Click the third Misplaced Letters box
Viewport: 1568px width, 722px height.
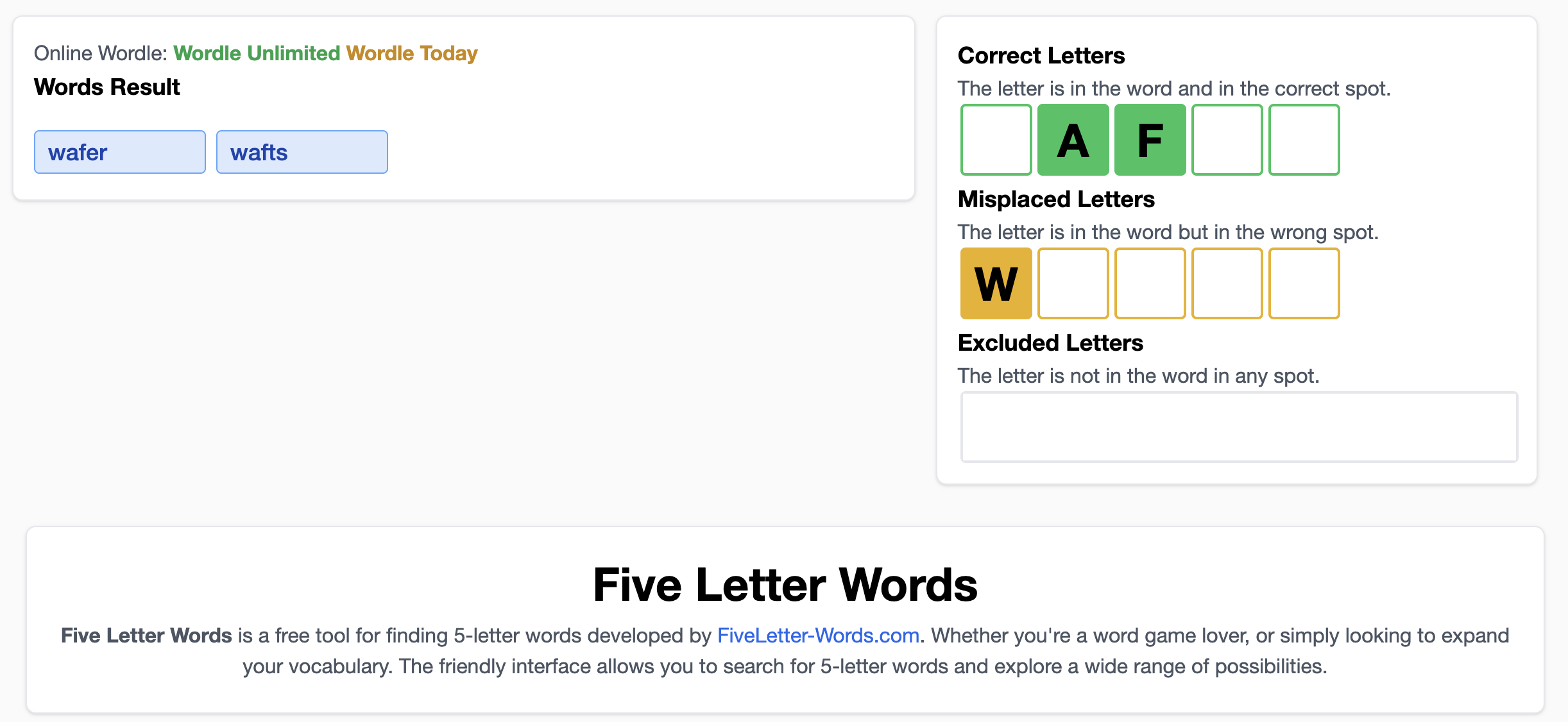point(1150,283)
